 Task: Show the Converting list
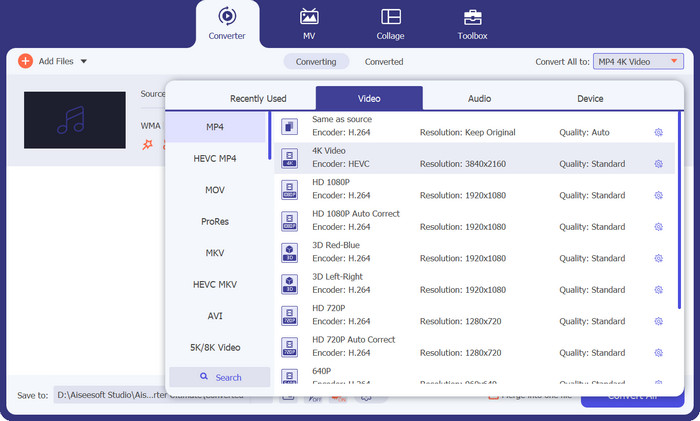click(316, 62)
